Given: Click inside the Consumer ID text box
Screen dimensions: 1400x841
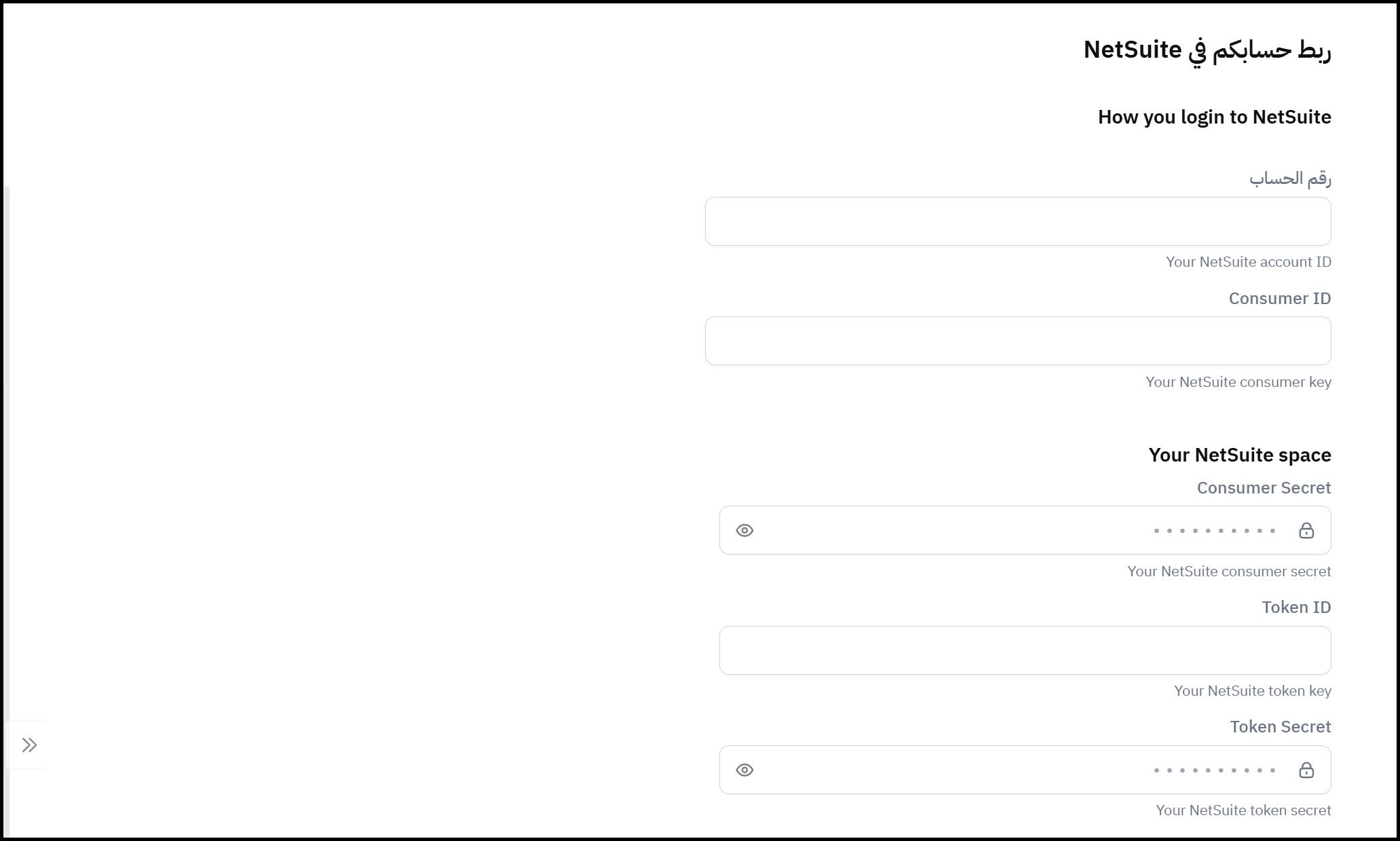Looking at the screenshot, I should coord(1018,341).
